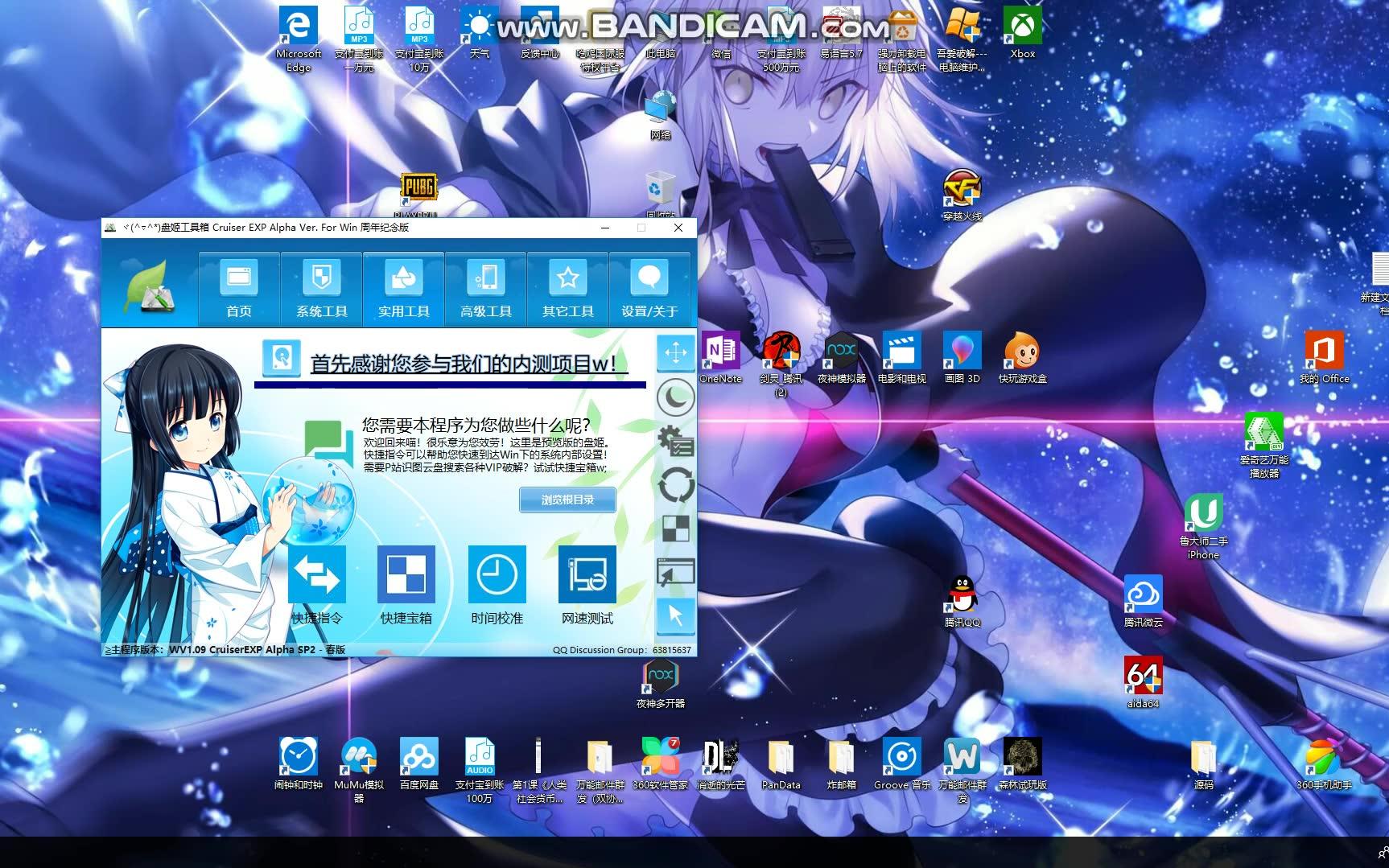Select the 支付宝到账一万元 MP3 file
This screenshot has height=868, width=1389.
pyautogui.click(x=359, y=39)
